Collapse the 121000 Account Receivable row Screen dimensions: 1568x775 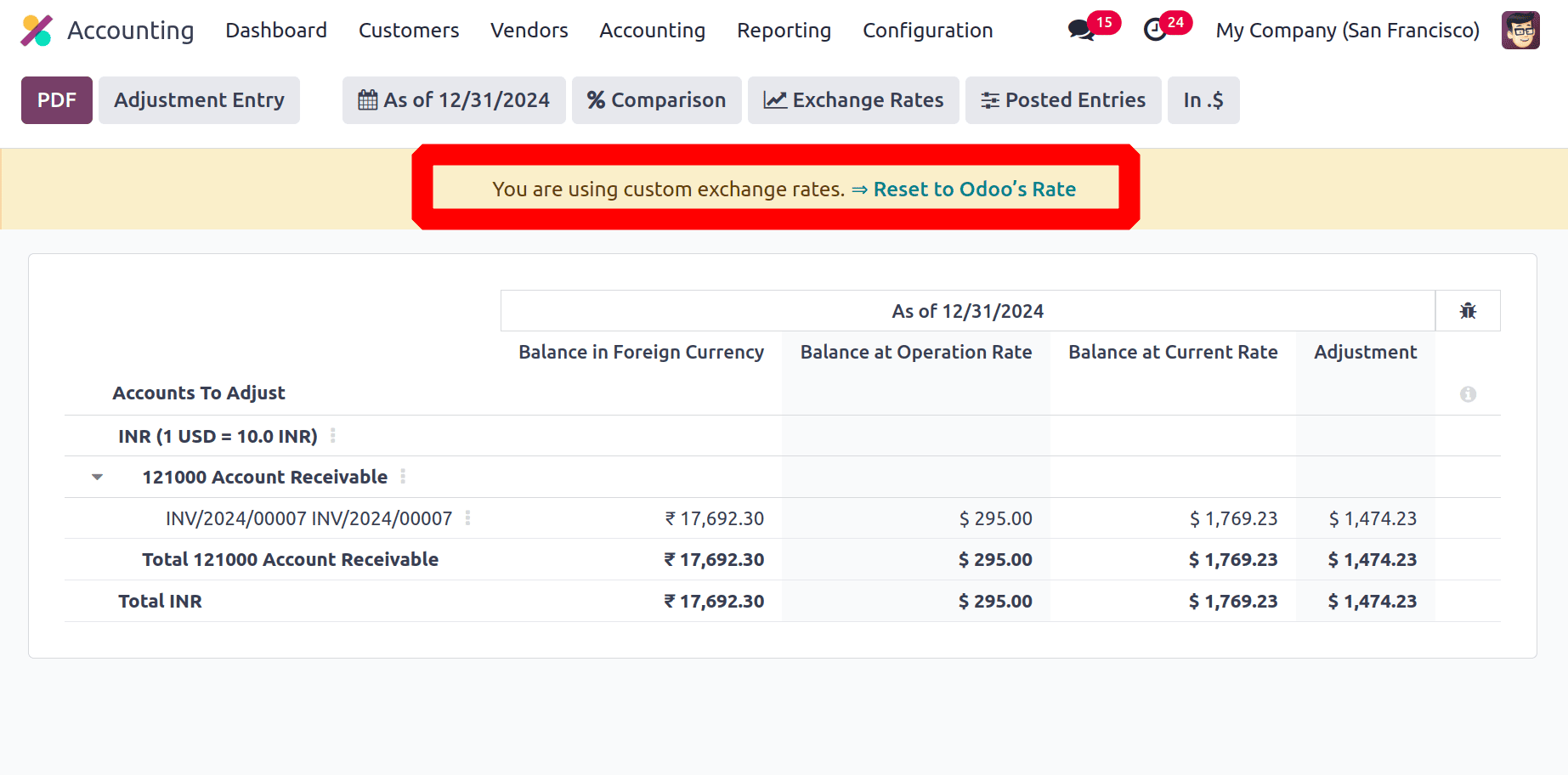pos(98,478)
